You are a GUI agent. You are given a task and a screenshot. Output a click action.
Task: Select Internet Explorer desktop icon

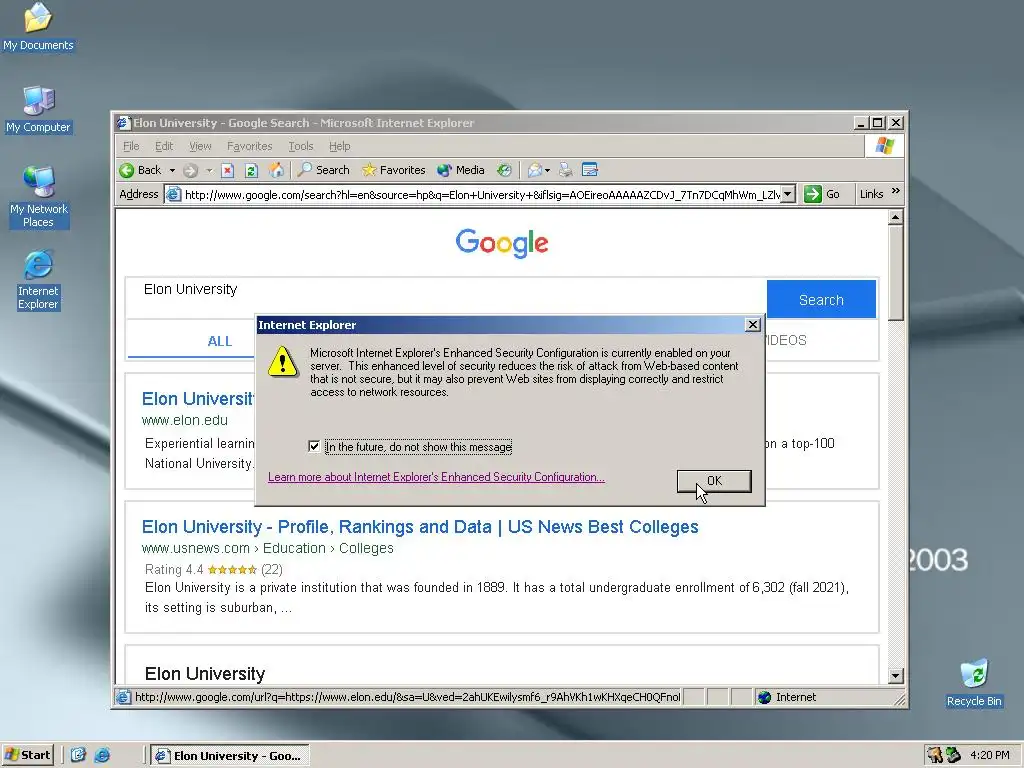(39, 280)
